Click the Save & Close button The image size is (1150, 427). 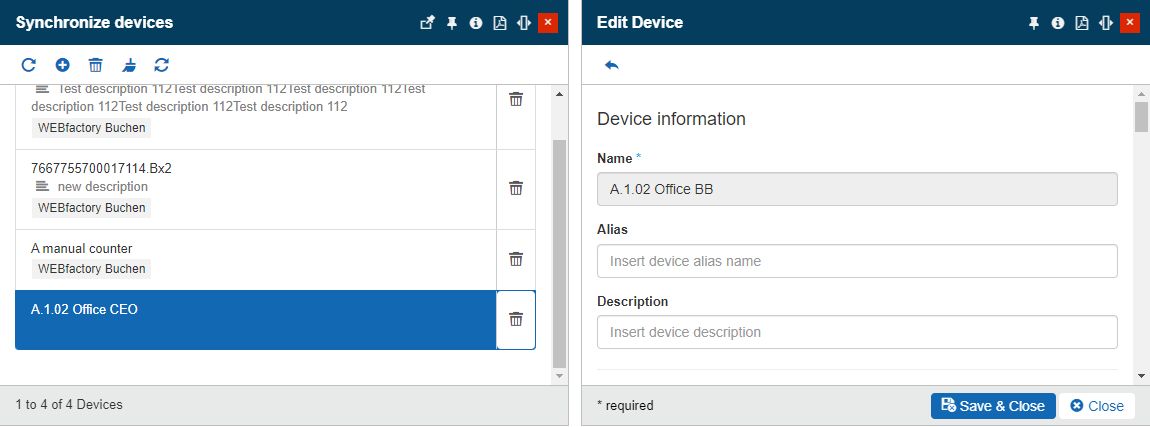[992, 406]
